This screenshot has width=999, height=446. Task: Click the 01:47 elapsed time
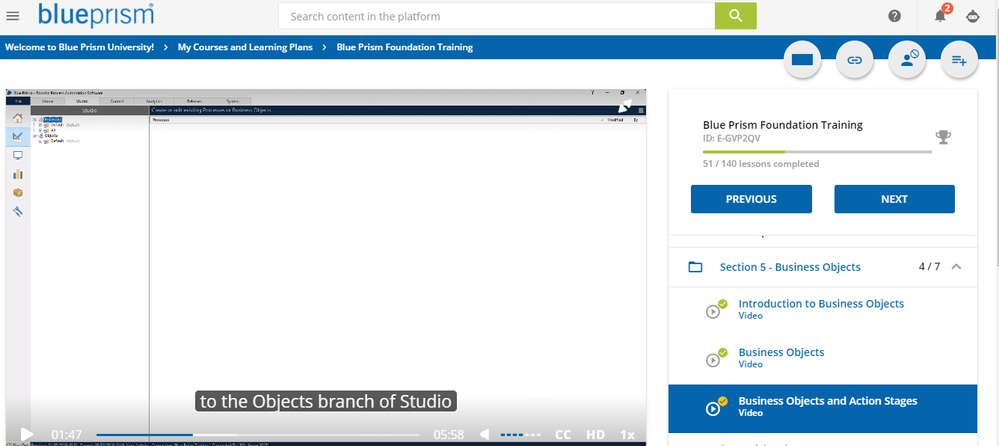pyautogui.click(x=67, y=435)
